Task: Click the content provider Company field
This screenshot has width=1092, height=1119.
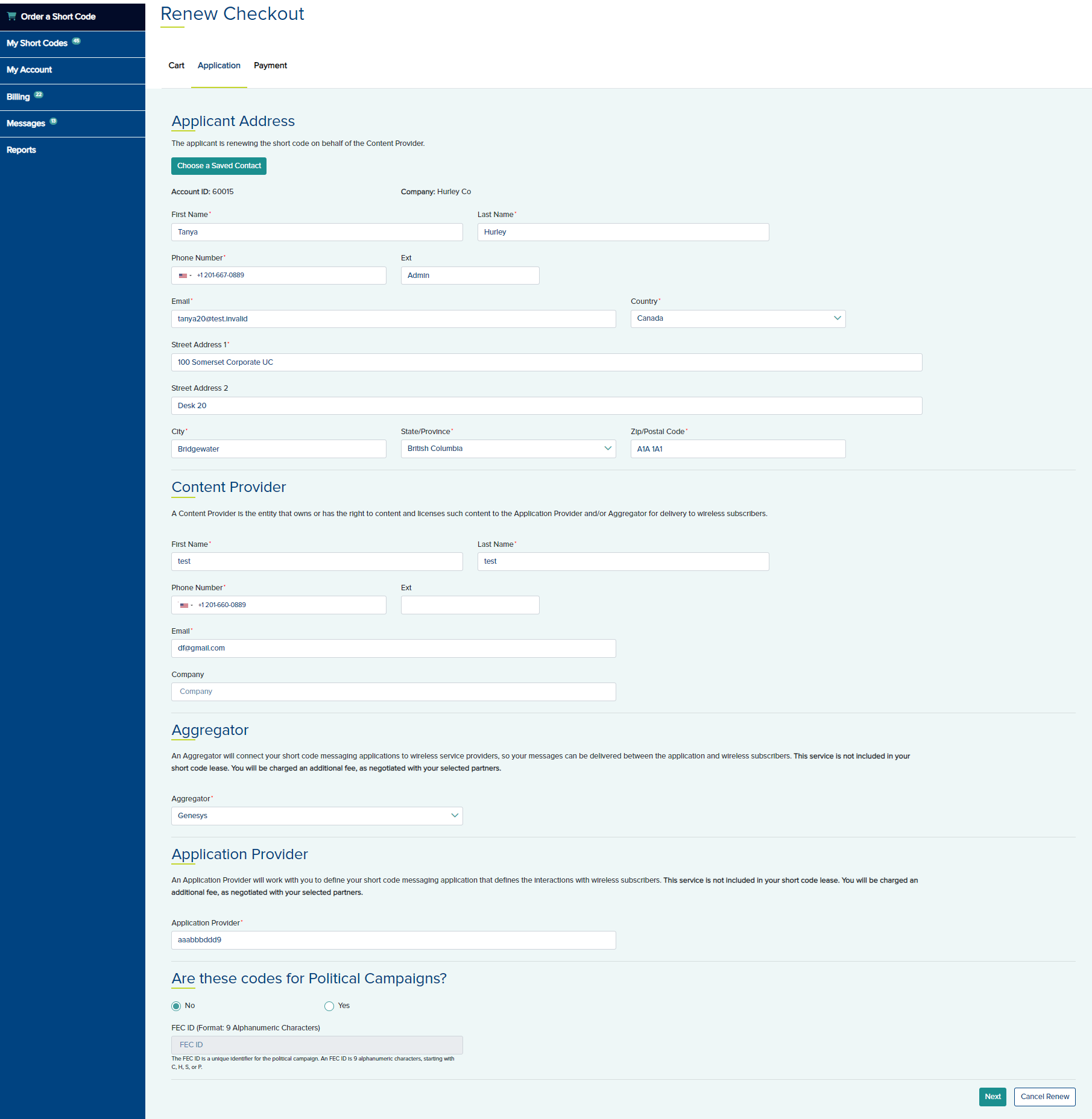Action: 393,692
